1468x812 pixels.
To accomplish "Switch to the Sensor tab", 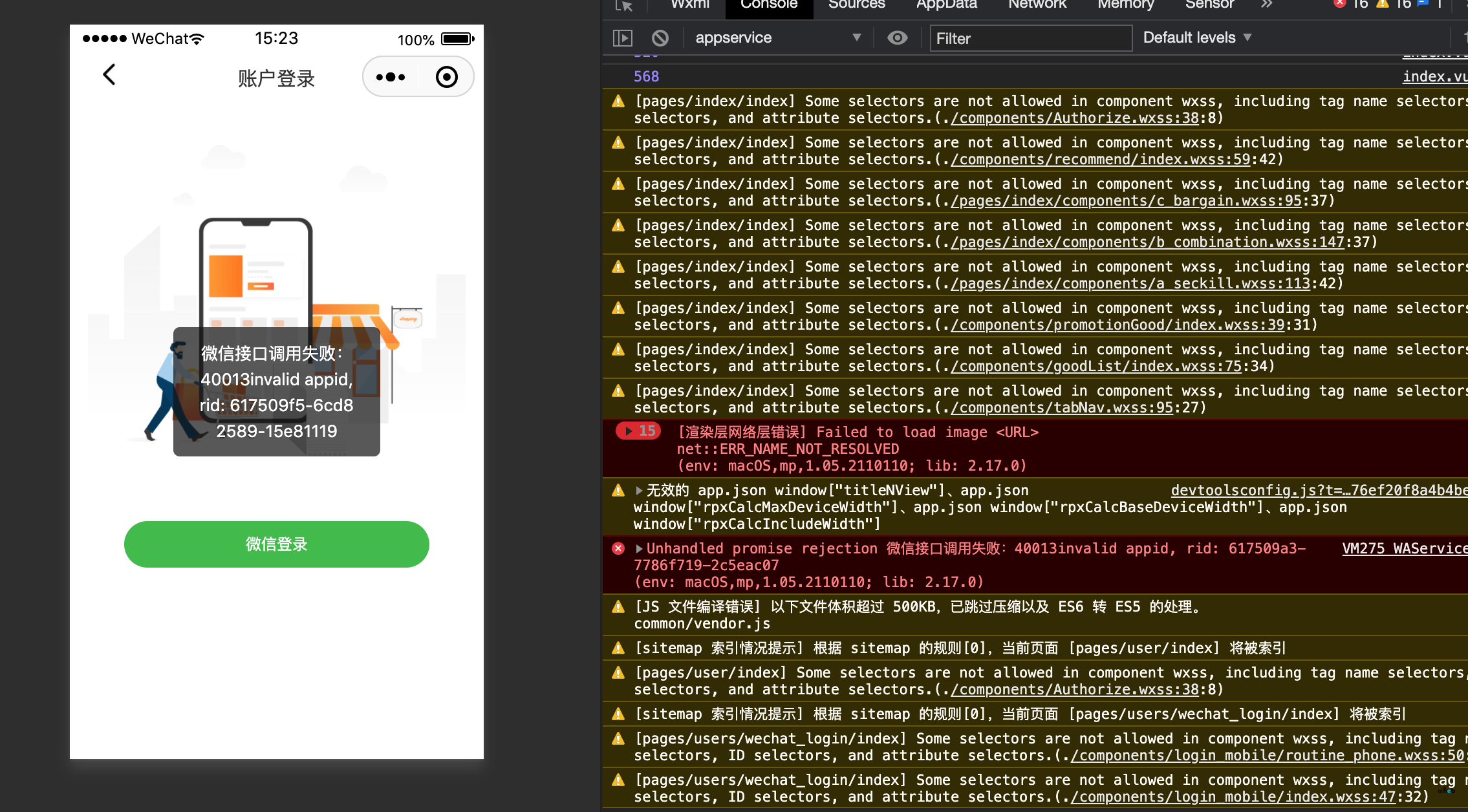I will click(1209, 5).
